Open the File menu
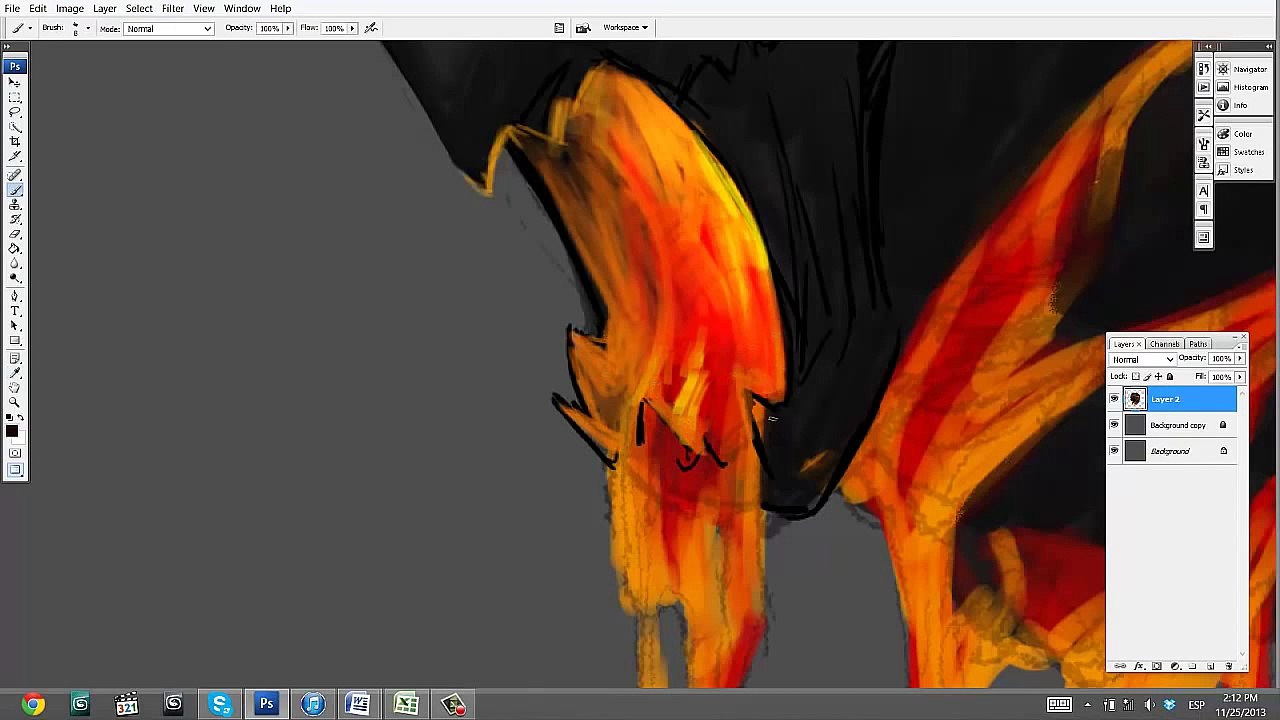Image resolution: width=1280 pixels, height=720 pixels. (x=12, y=8)
